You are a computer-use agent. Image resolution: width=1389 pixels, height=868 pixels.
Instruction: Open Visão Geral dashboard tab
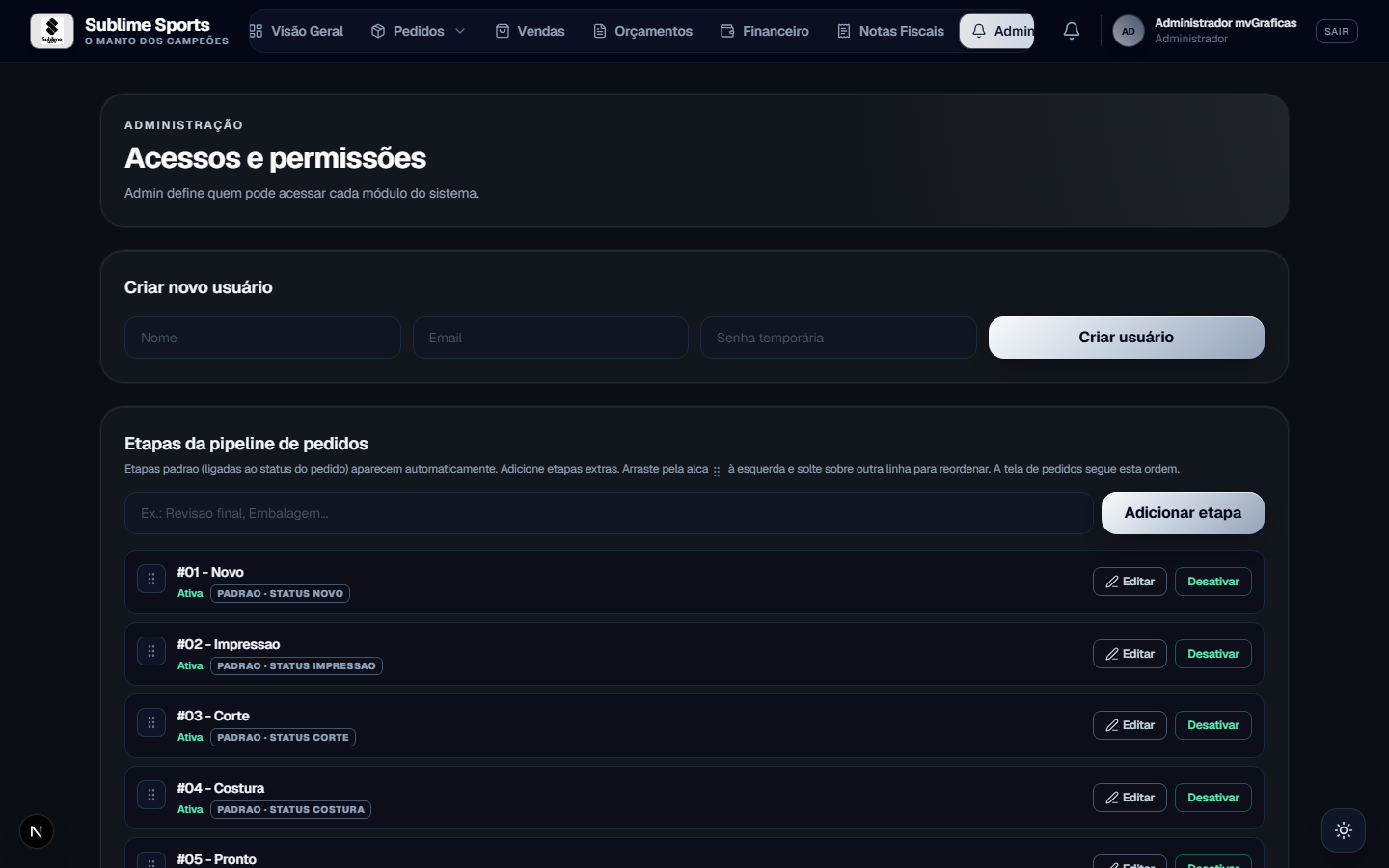point(296,31)
